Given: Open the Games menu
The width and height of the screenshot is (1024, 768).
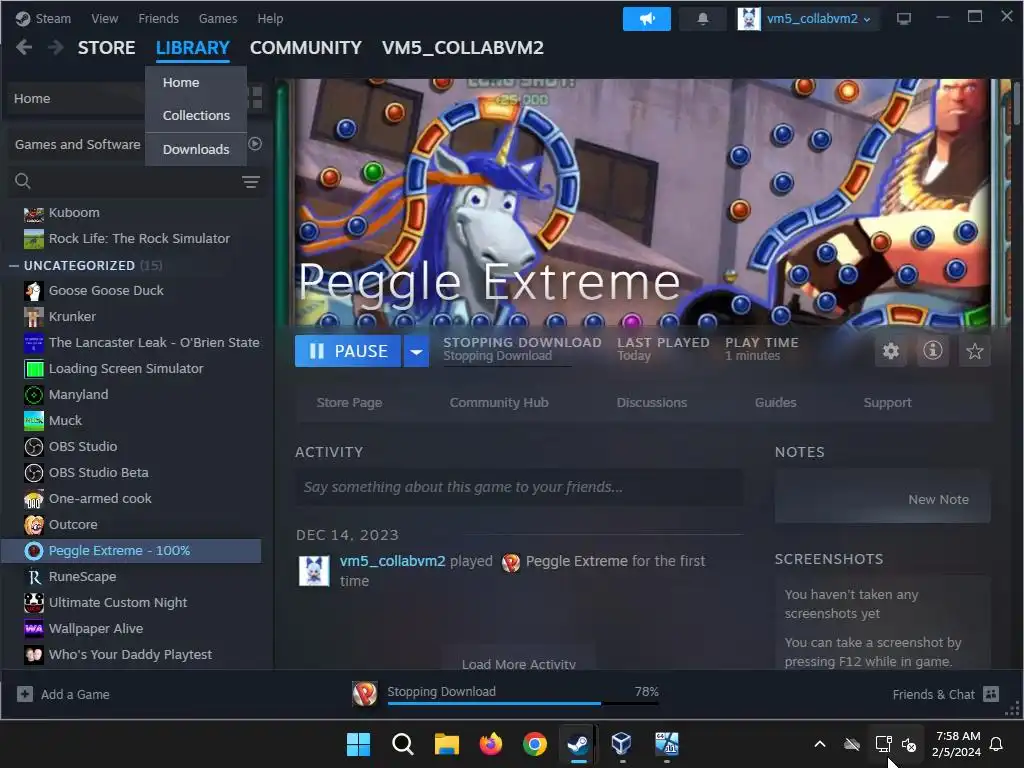Looking at the screenshot, I should click(217, 18).
